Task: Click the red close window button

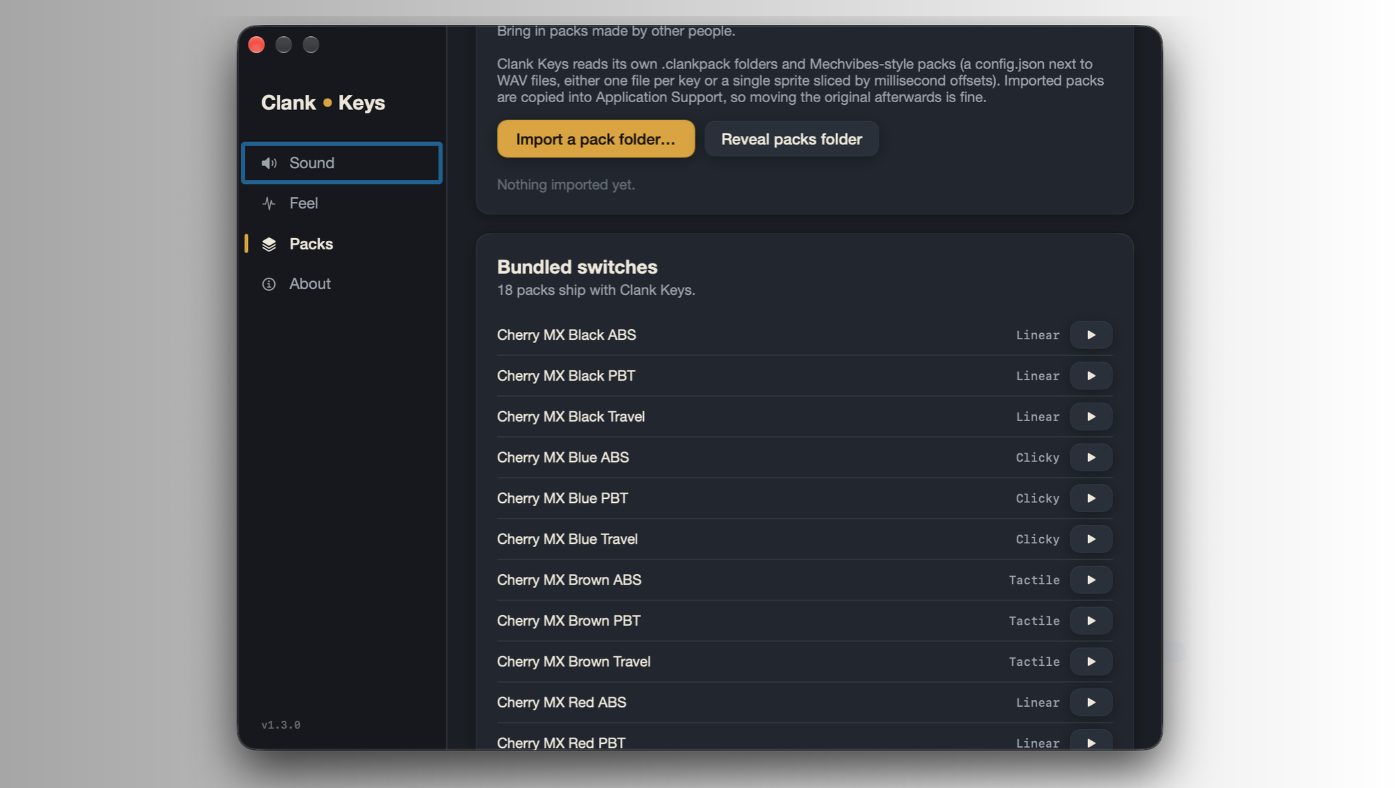Action: tap(256, 44)
